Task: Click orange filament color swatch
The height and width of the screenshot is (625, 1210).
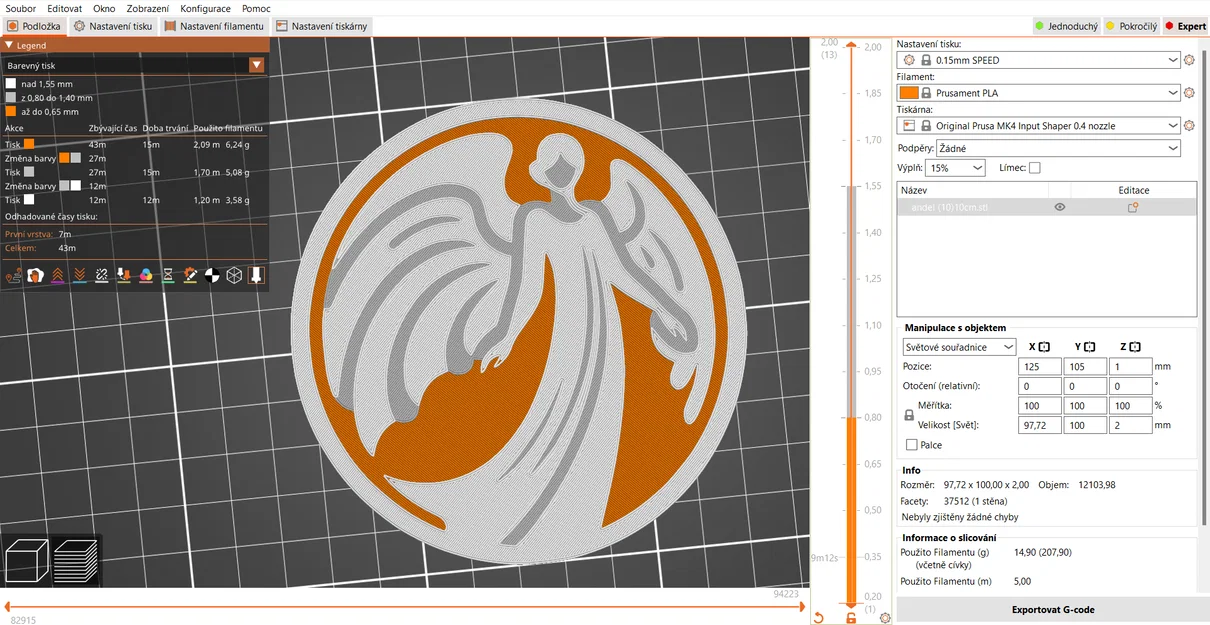Action: (x=909, y=93)
